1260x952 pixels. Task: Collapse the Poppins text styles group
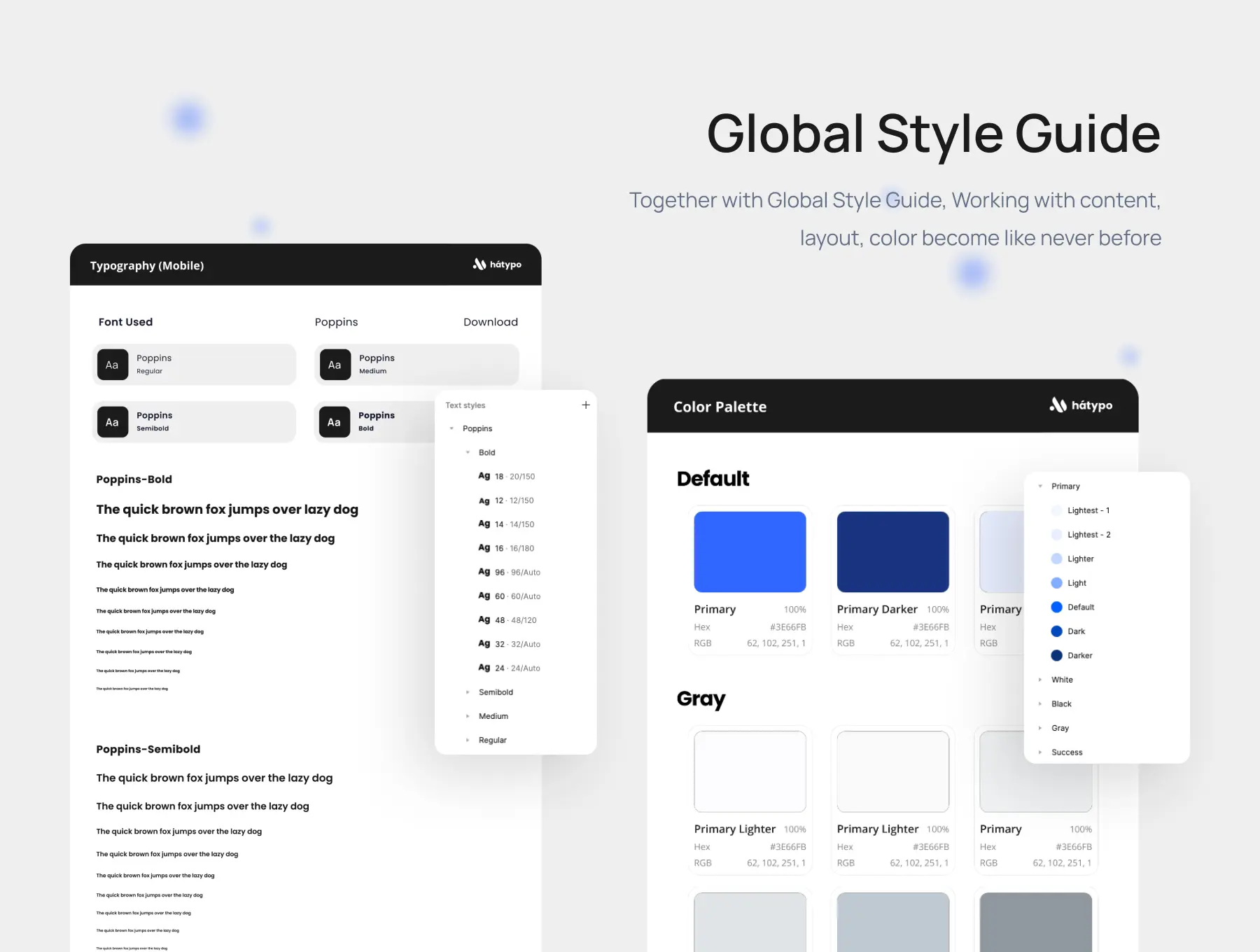[451, 428]
